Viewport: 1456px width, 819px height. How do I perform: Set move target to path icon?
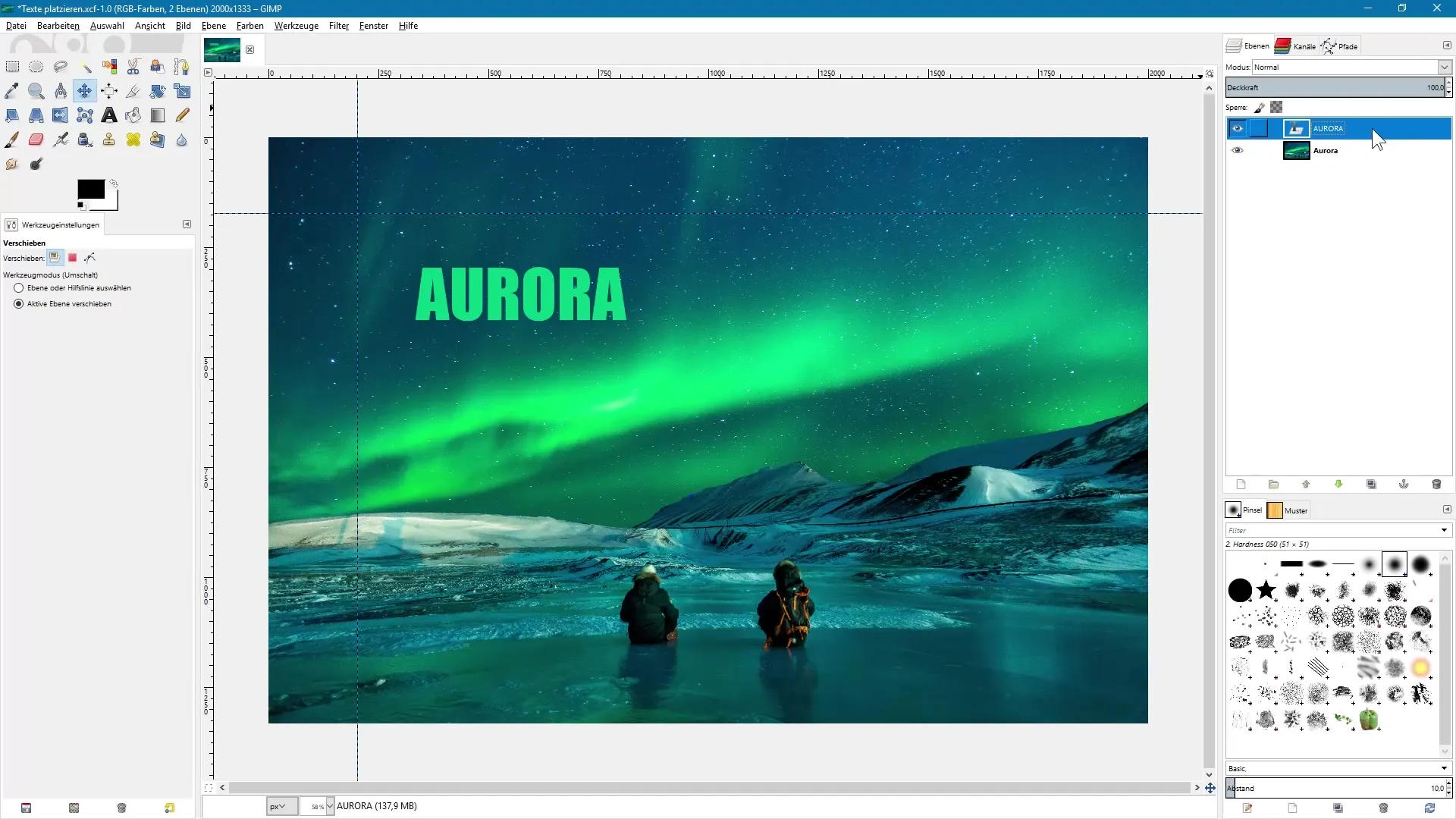(90, 258)
